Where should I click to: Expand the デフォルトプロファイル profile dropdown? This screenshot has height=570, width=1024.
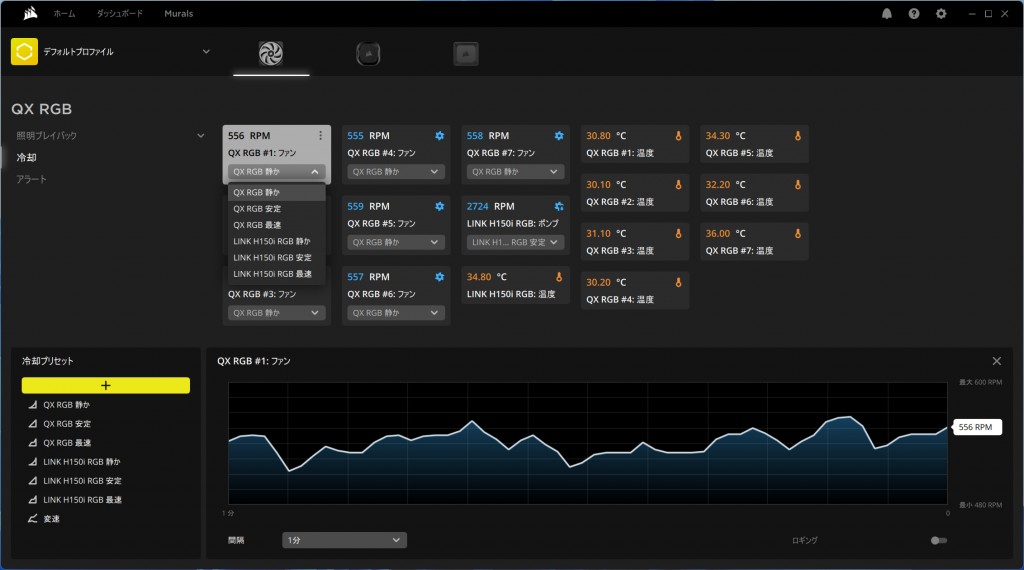pyautogui.click(x=206, y=51)
